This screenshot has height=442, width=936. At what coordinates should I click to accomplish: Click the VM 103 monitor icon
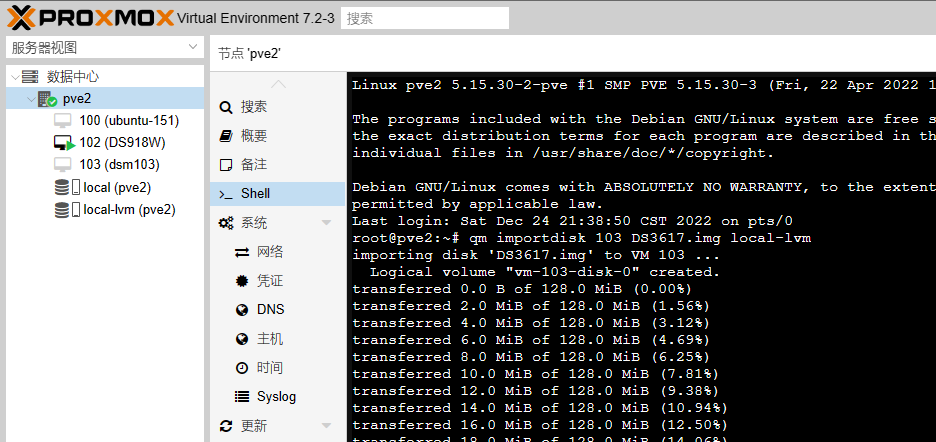pyautogui.click(x=63, y=164)
